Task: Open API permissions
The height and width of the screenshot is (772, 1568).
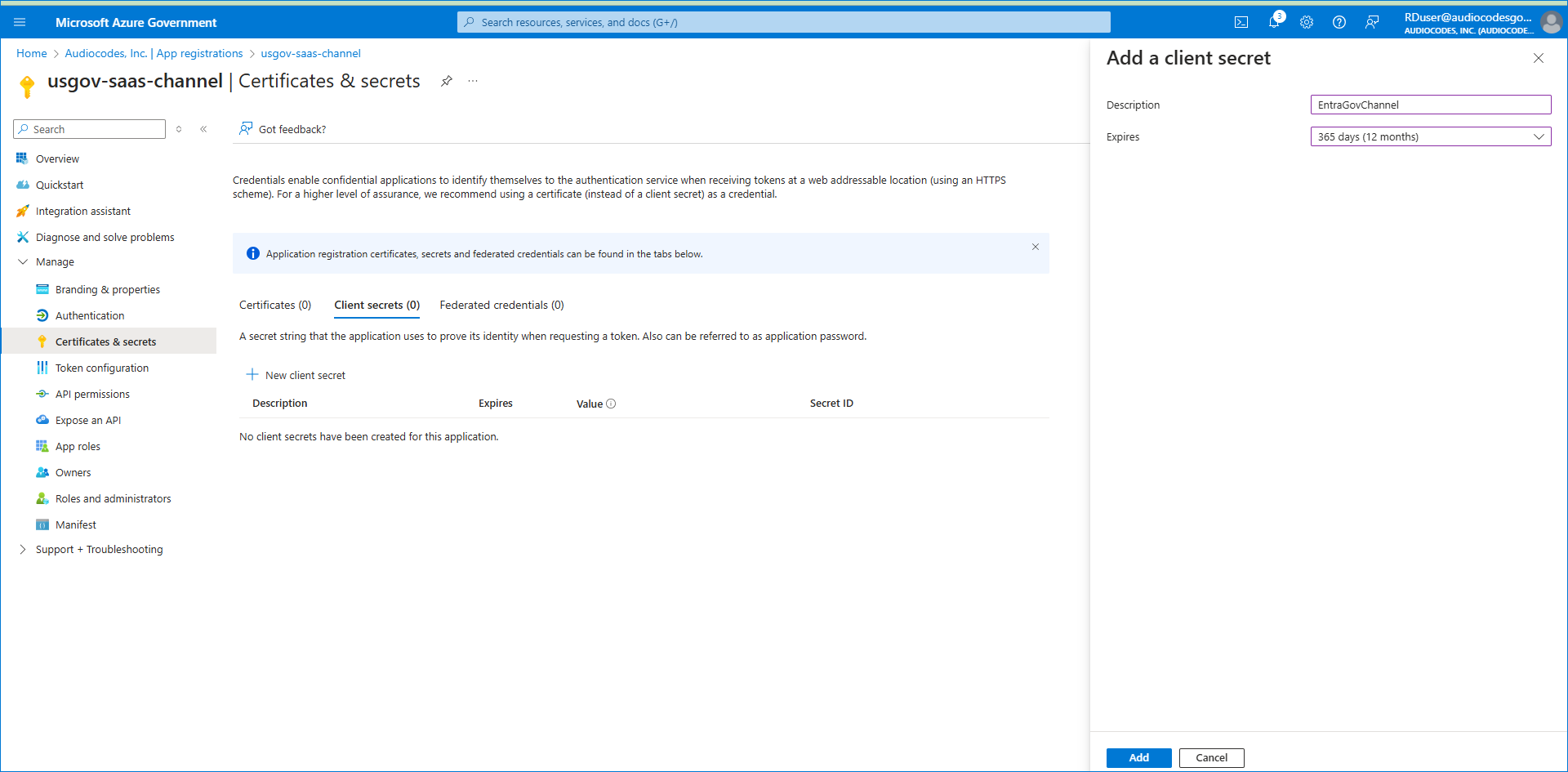Action: (x=92, y=394)
